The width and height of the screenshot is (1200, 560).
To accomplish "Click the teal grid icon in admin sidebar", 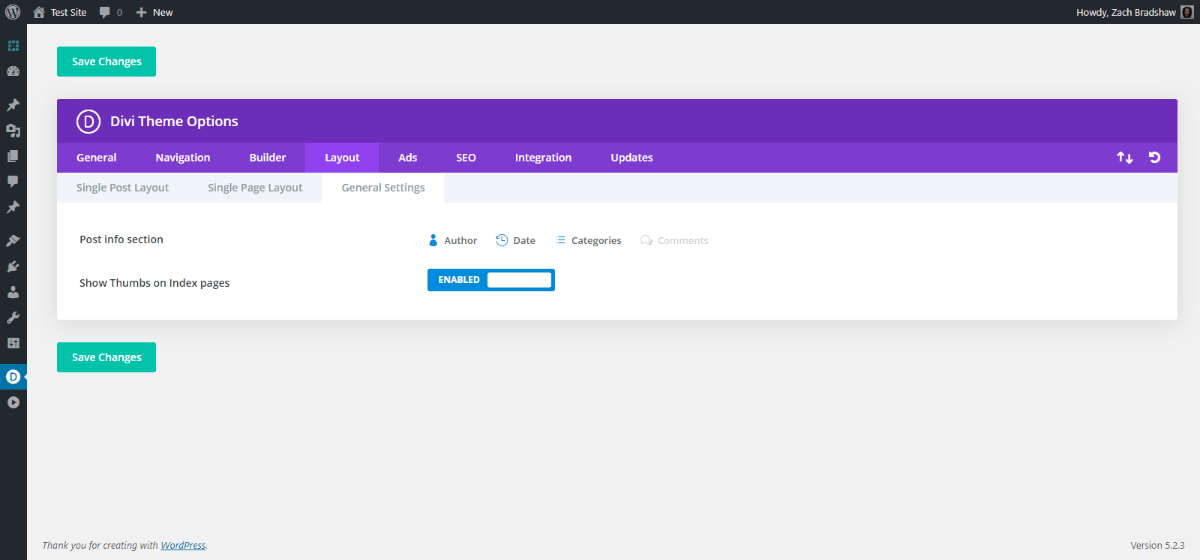I will (13, 46).
